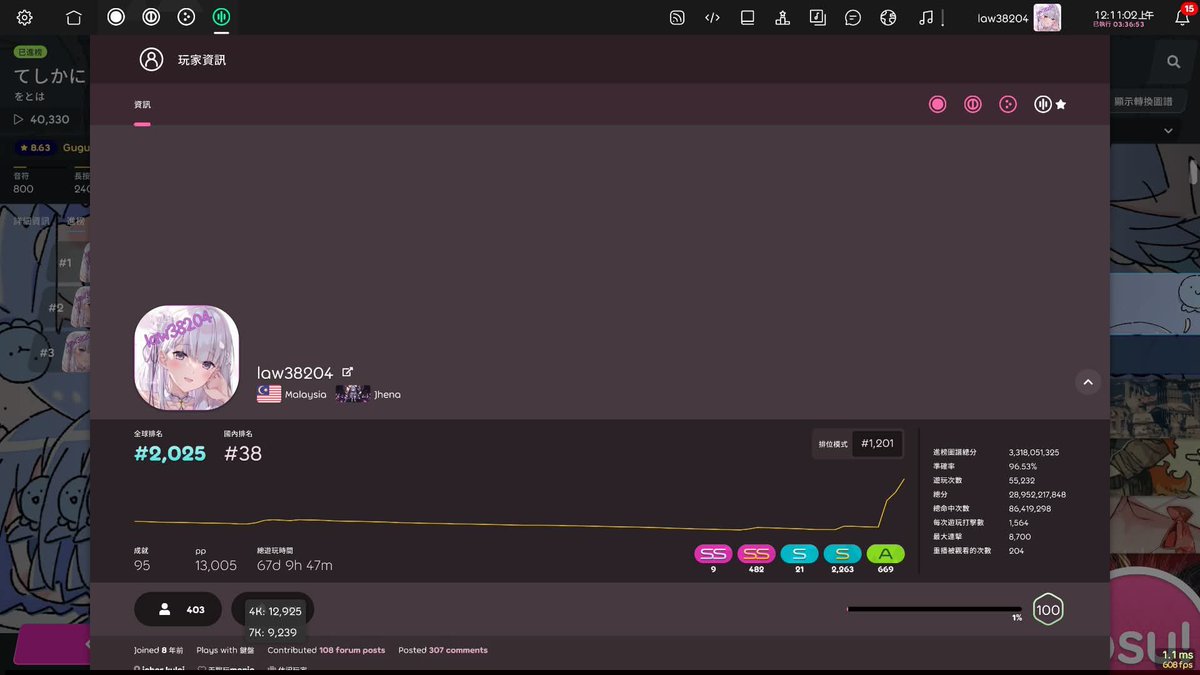Switch to the 資訊 profile tab
Viewport: 1200px width, 675px height.
(x=142, y=104)
